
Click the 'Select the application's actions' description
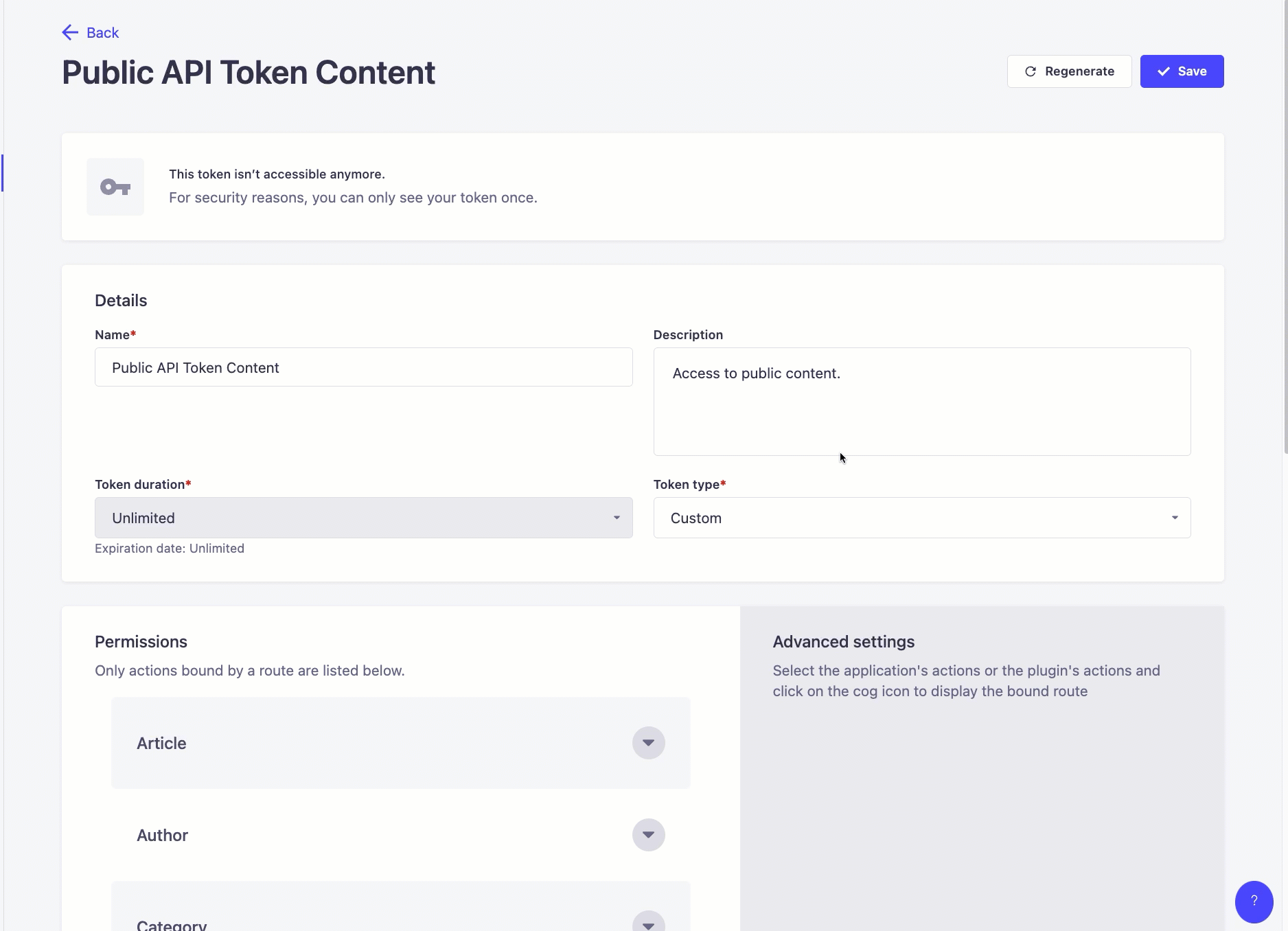click(966, 681)
